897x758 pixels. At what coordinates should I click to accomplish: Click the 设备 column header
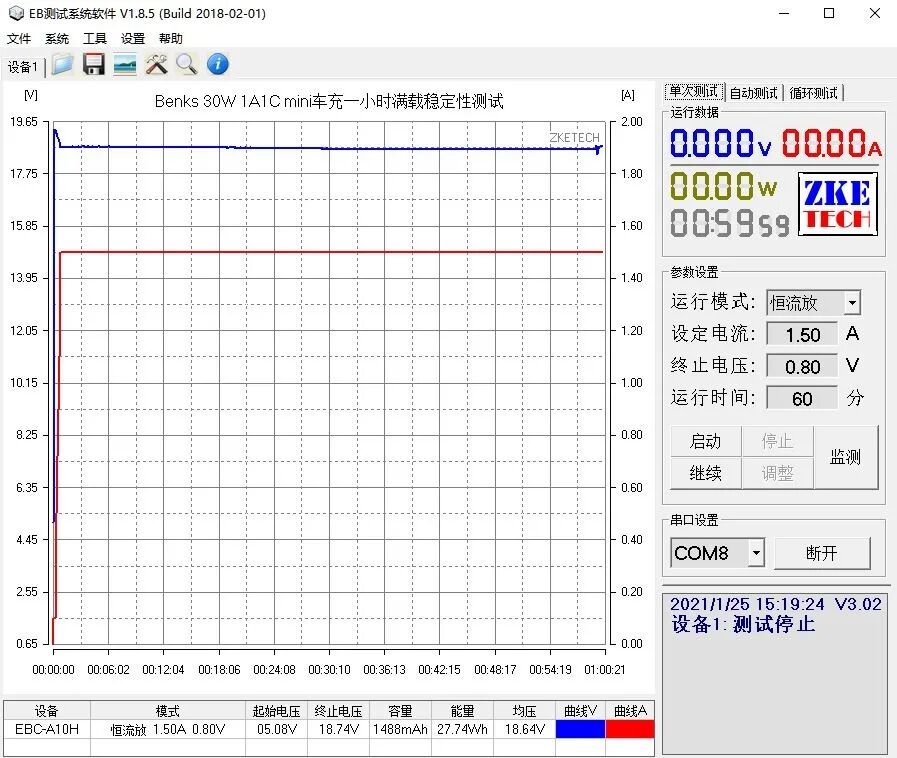pyautogui.click(x=47, y=711)
